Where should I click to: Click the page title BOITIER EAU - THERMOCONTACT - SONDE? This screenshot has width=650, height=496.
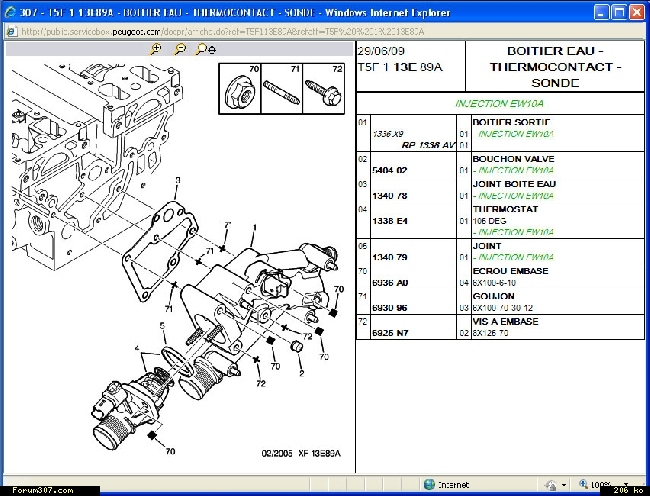click(x=555, y=67)
